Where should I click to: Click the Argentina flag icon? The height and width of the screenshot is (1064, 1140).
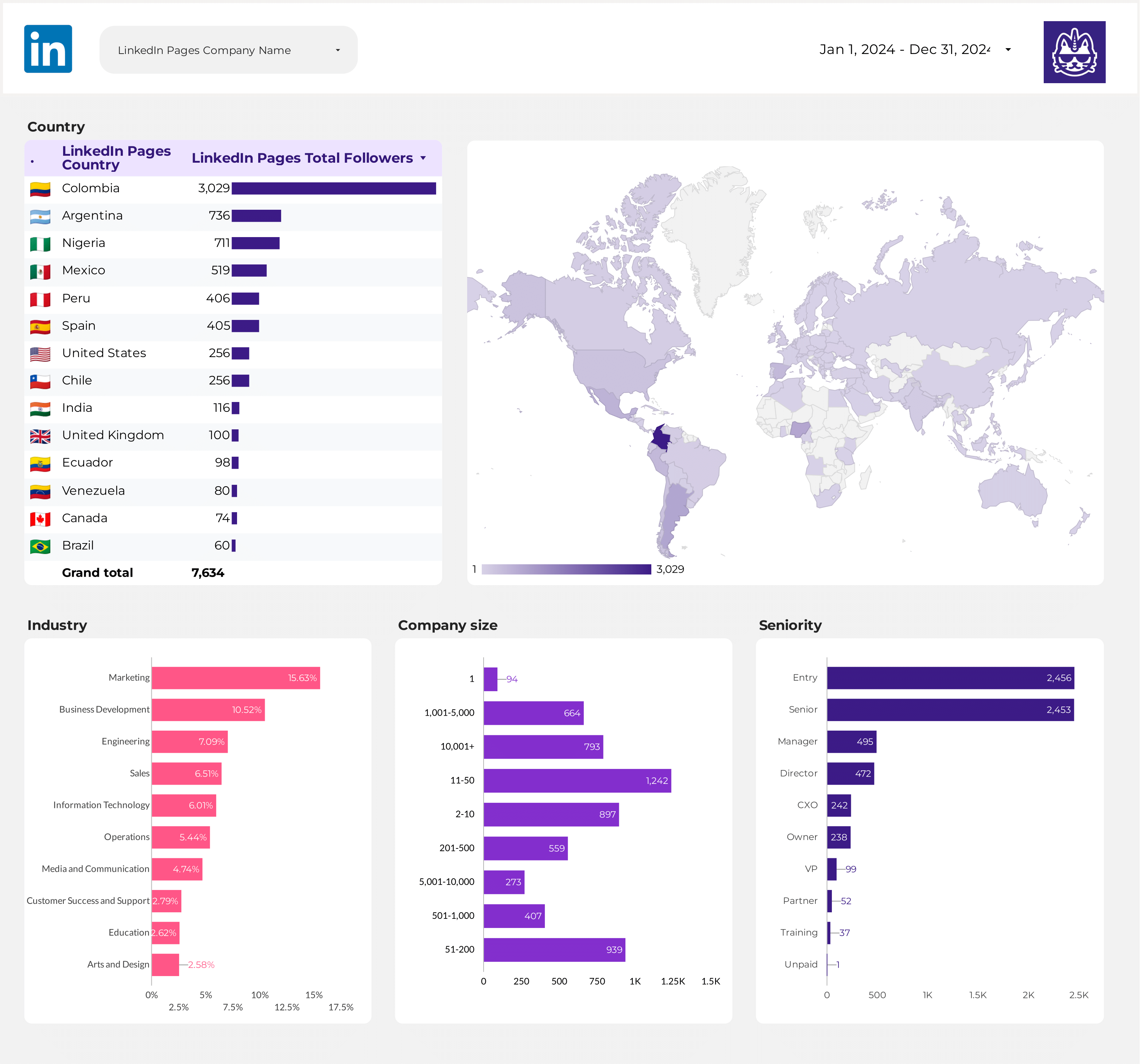click(40, 216)
